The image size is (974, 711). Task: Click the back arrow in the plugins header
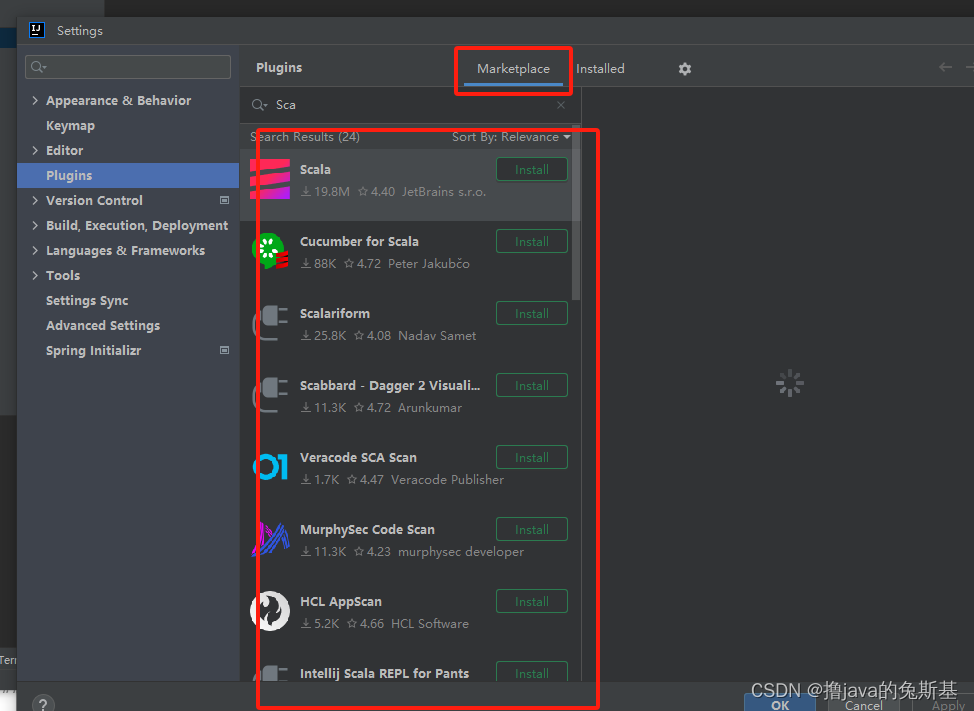tap(945, 67)
